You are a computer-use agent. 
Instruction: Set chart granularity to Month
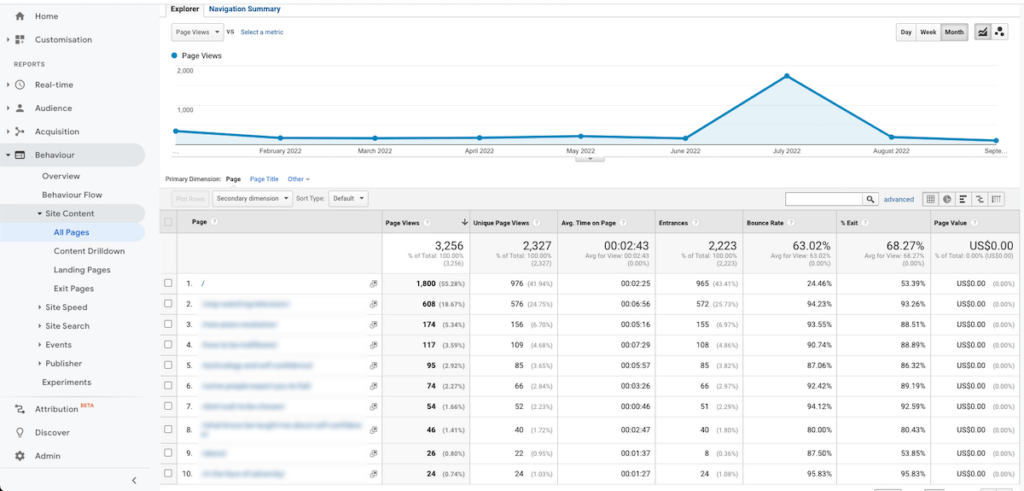(x=954, y=32)
